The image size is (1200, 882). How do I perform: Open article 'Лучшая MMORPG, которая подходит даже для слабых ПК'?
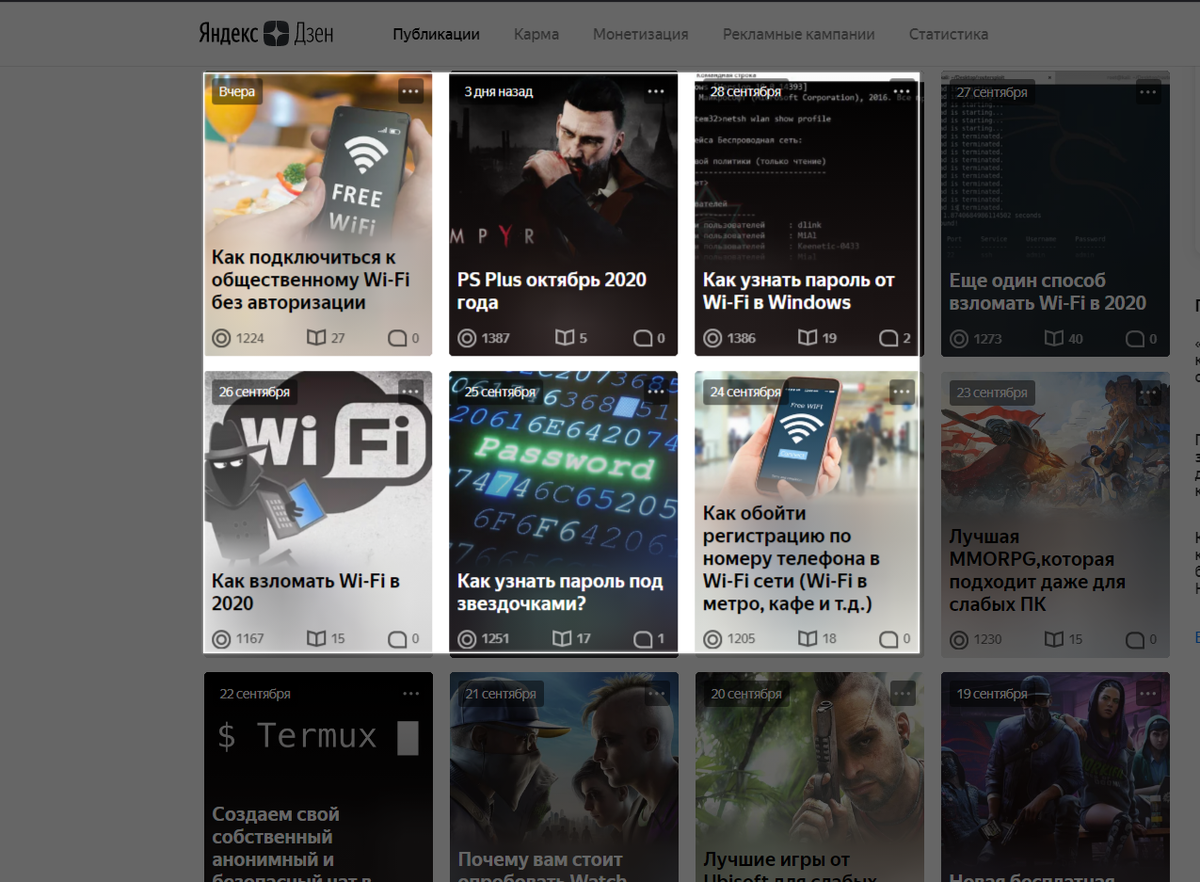tap(1037, 570)
